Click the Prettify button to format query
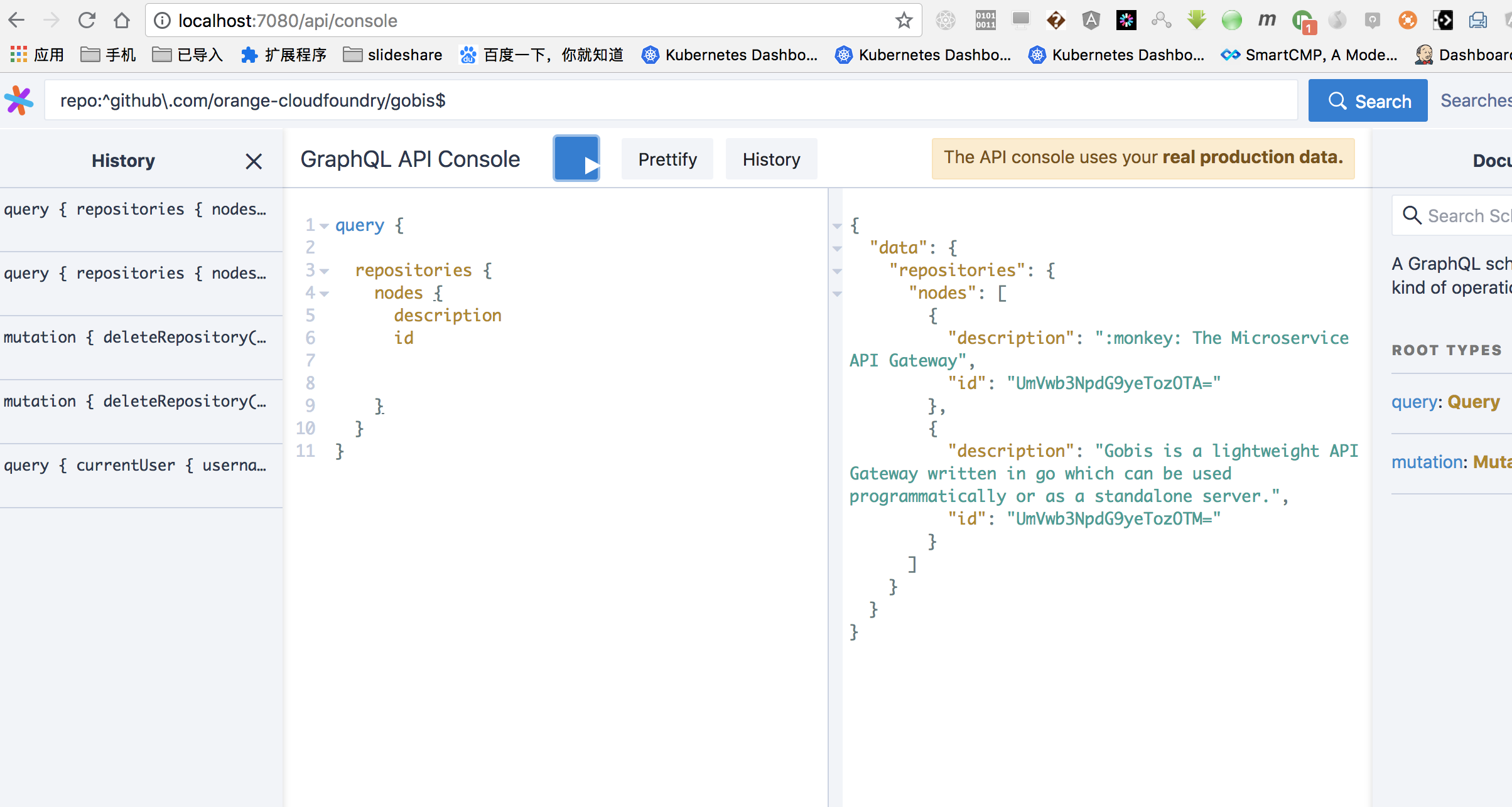 pyautogui.click(x=667, y=158)
